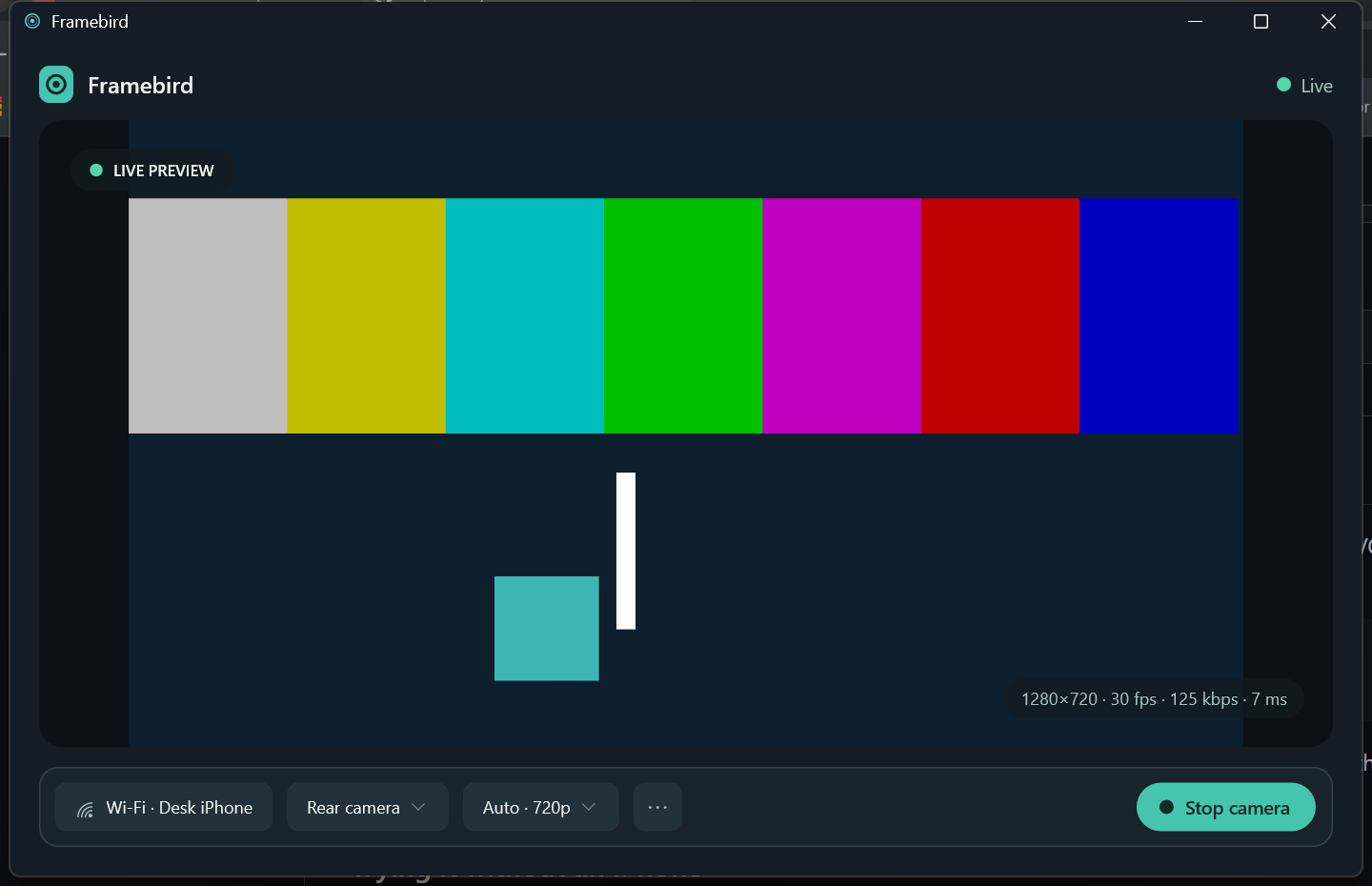Image resolution: width=1372 pixels, height=886 pixels.
Task: Click the green color bar in preview
Action: 683,315
